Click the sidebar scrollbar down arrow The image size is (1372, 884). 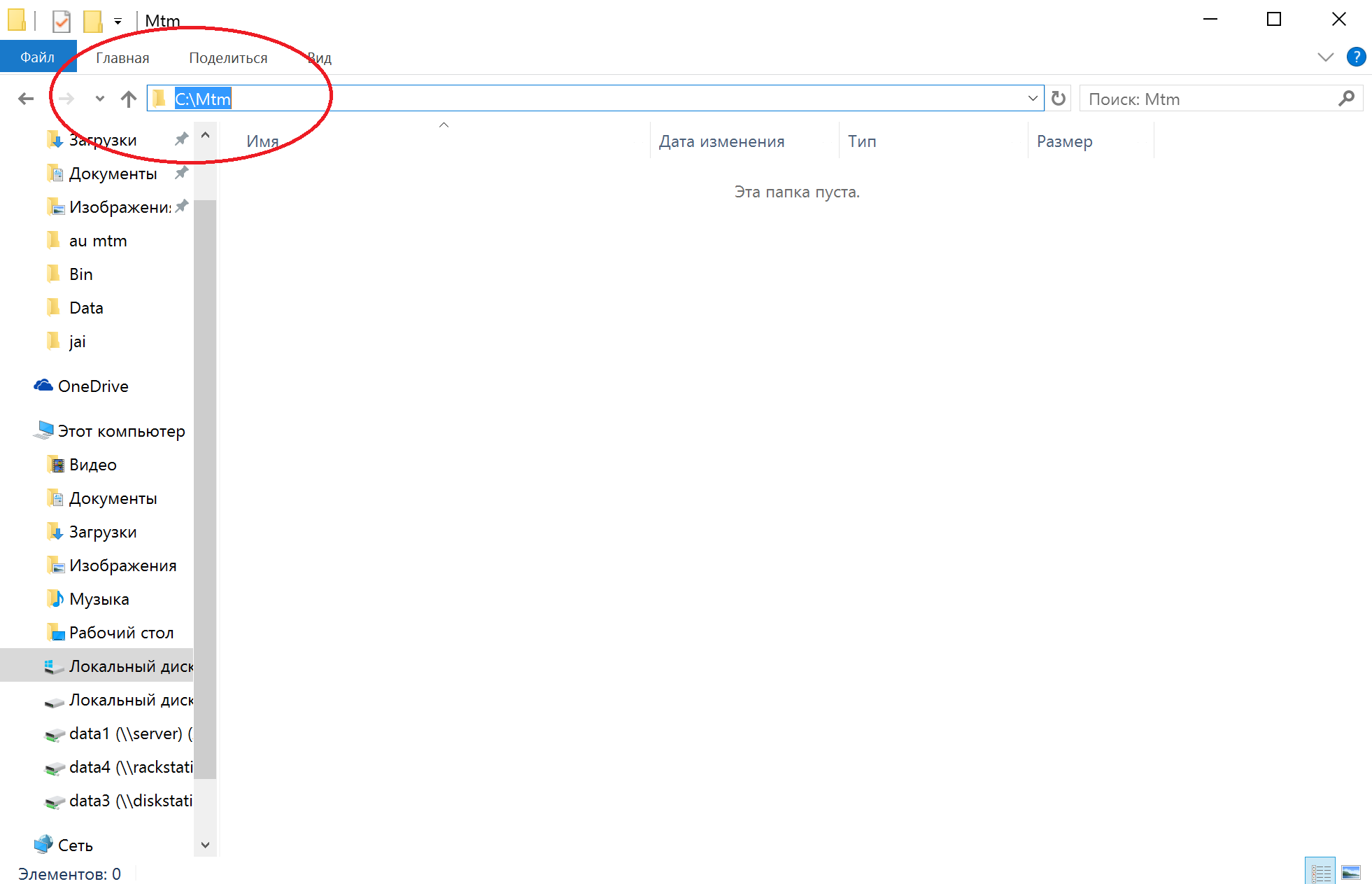click(x=205, y=845)
